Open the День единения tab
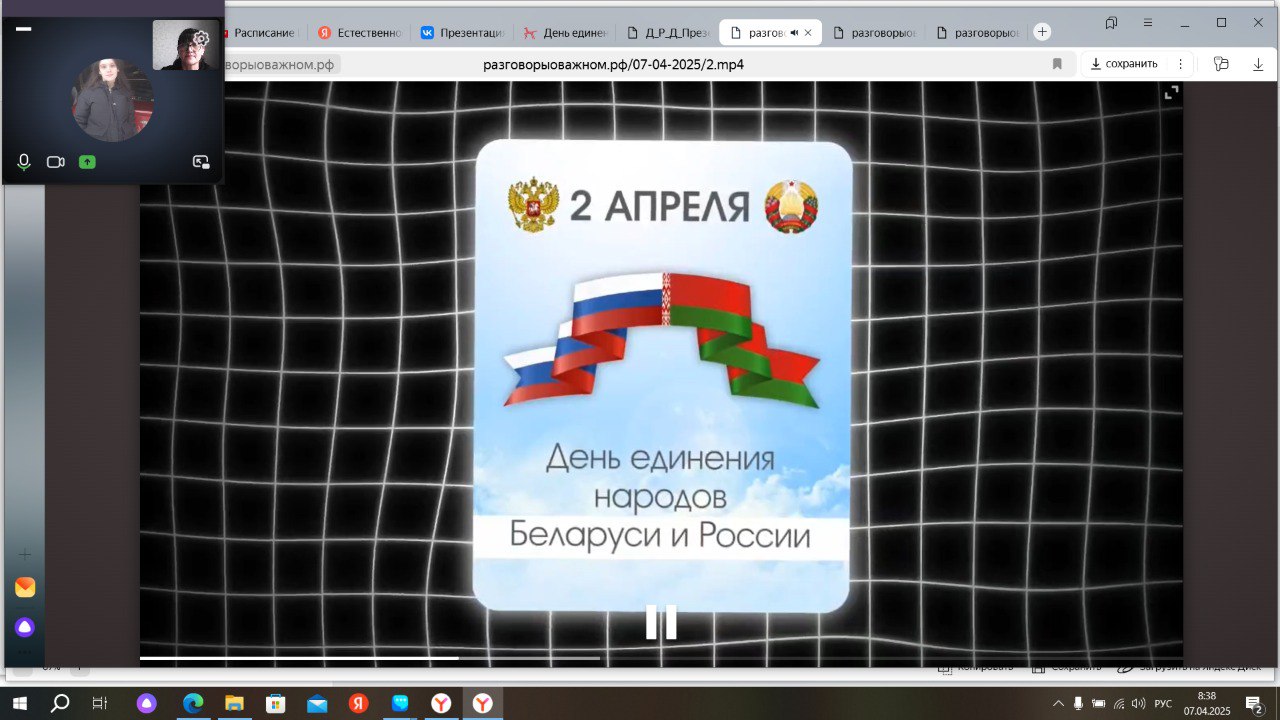This screenshot has height=720, width=1280. tap(565, 32)
